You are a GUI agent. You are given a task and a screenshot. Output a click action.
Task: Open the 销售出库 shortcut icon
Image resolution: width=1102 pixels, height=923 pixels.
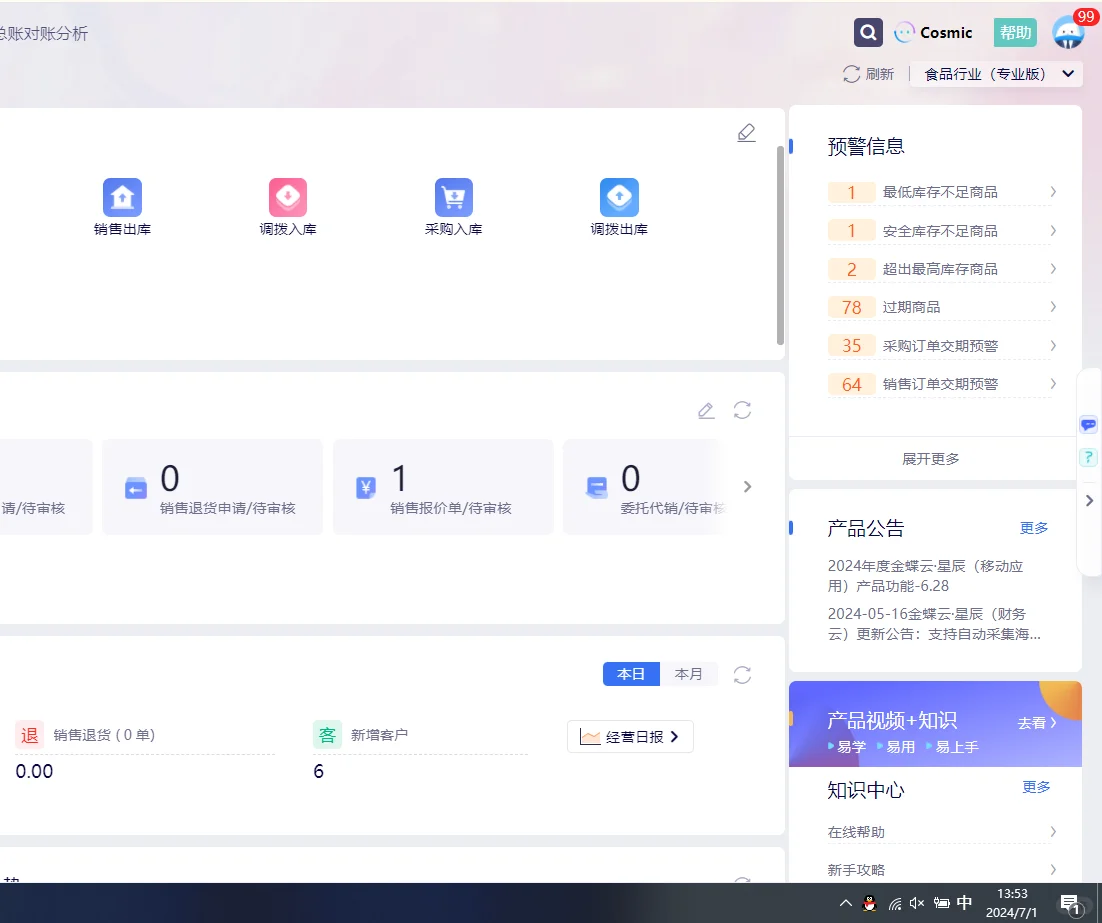[x=122, y=197]
